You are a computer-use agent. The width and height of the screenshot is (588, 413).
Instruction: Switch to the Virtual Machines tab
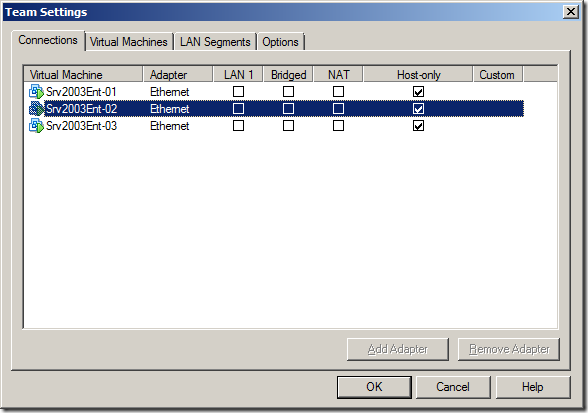[129, 42]
